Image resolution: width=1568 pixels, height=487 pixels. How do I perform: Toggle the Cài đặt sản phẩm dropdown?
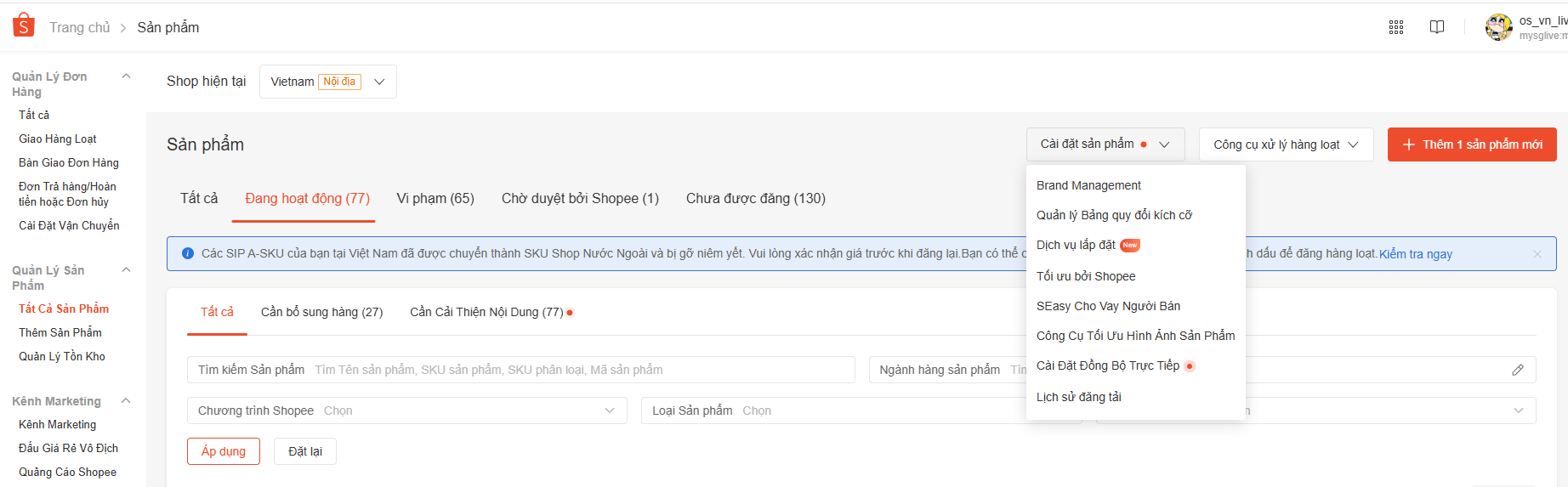(x=1105, y=144)
